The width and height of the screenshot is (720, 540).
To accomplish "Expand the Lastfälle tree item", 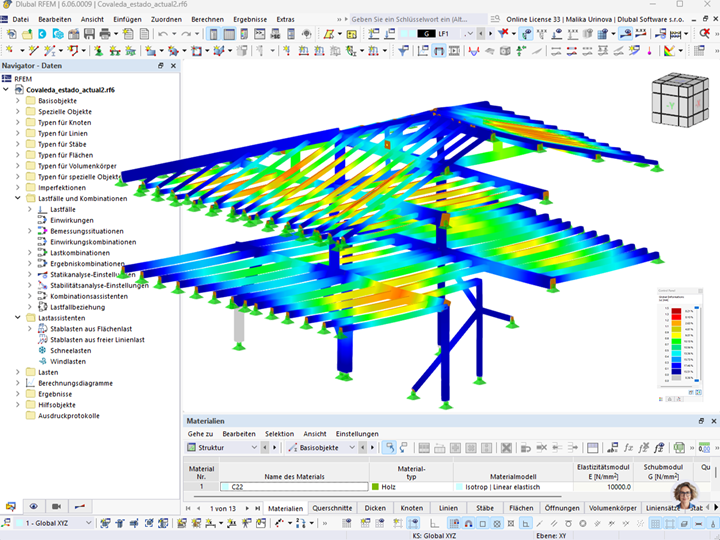I will 30,209.
